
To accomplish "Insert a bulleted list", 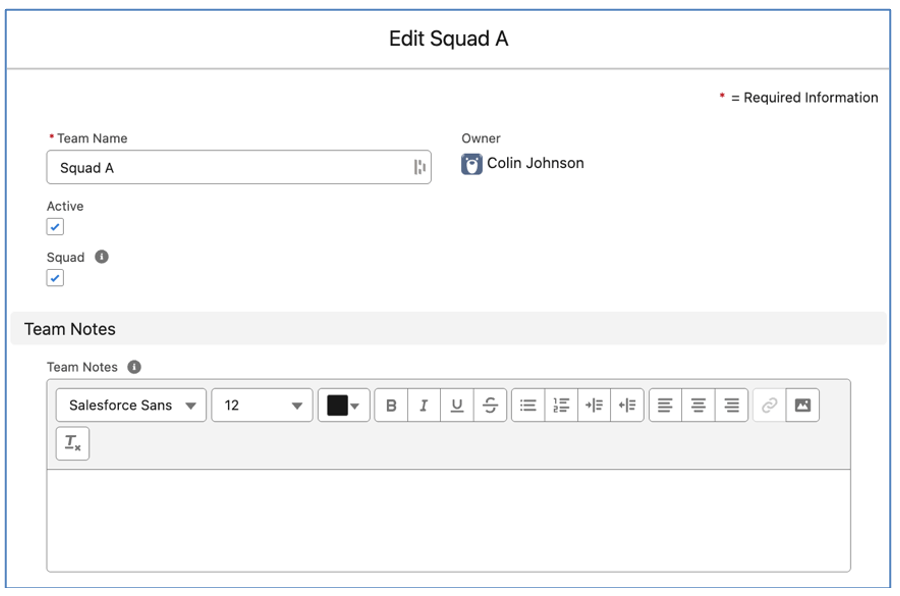I will (527, 405).
